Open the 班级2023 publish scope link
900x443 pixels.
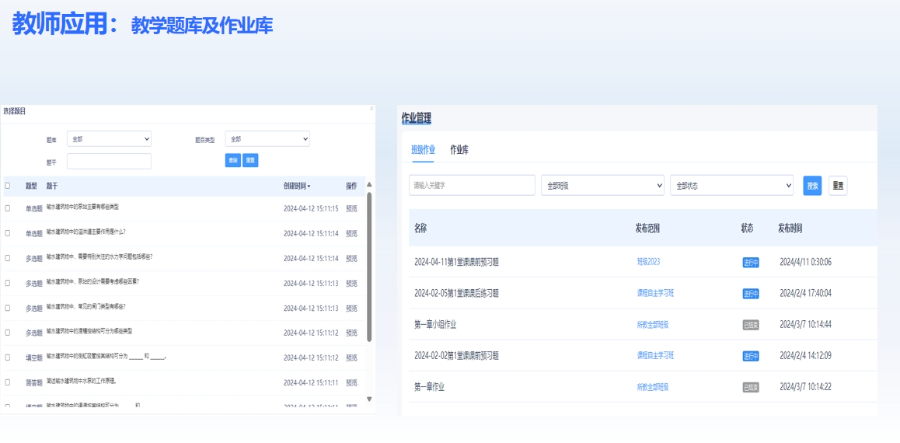coord(649,263)
